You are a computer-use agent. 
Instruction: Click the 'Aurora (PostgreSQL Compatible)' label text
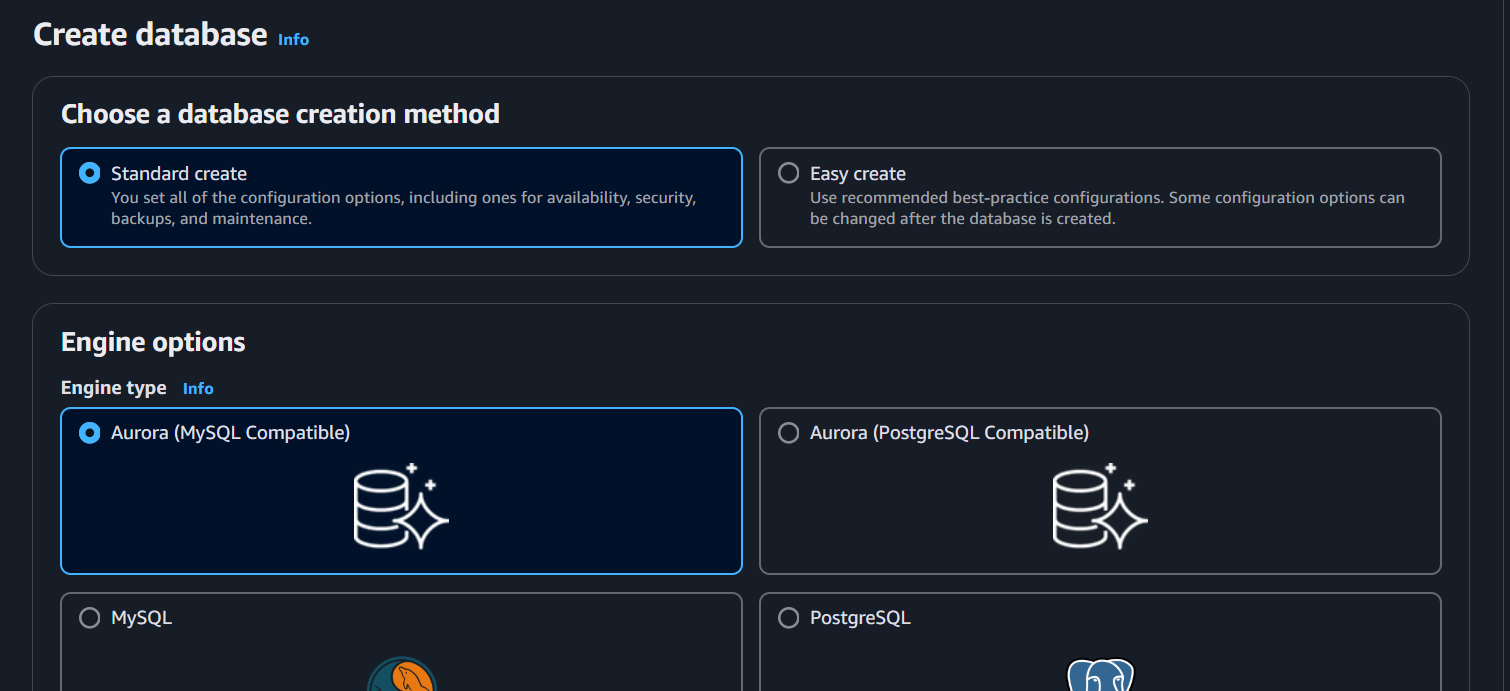coord(949,433)
